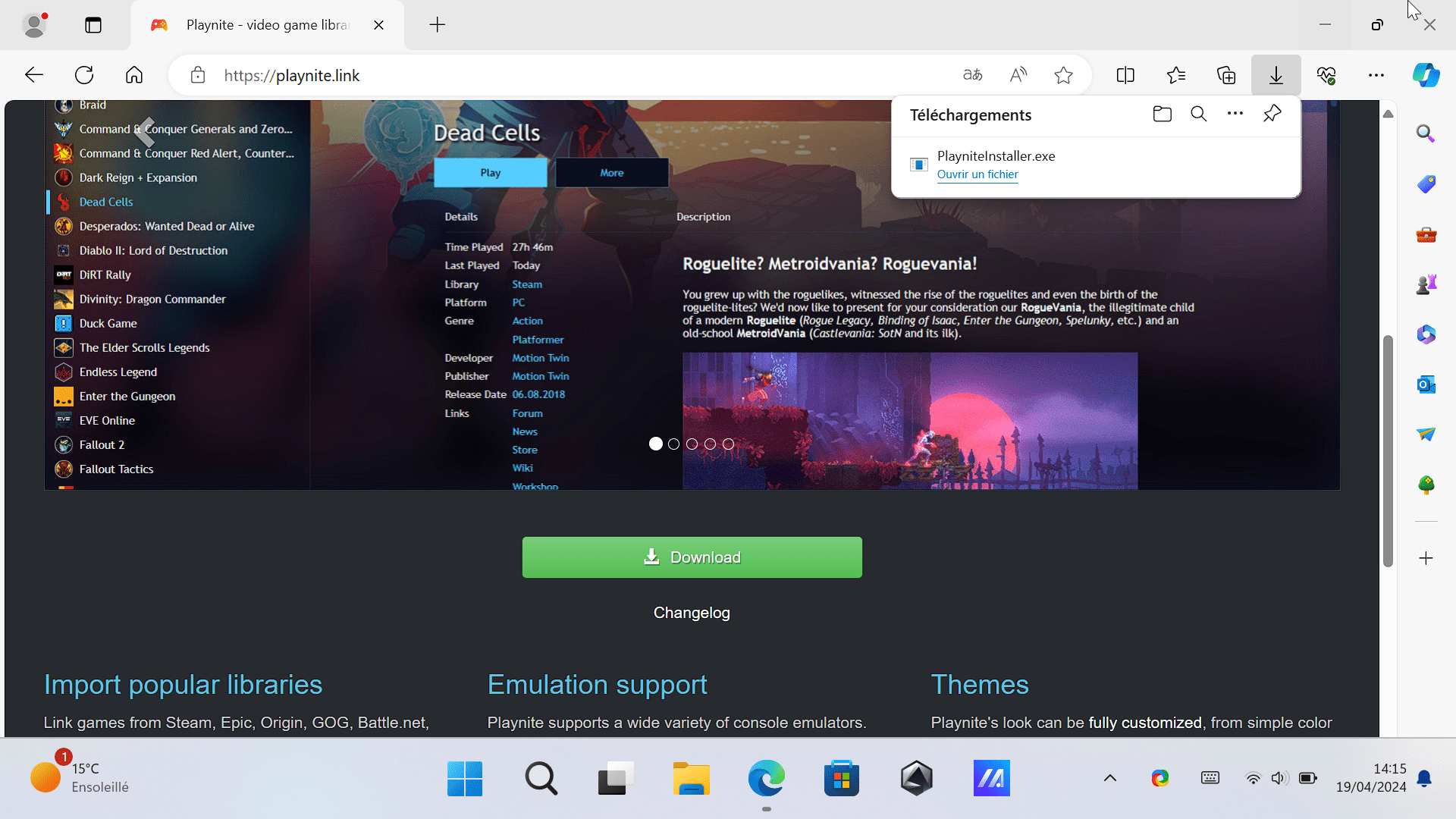Add a new sidebar app with plus
The image size is (1456, 819).
point(1426,559)
